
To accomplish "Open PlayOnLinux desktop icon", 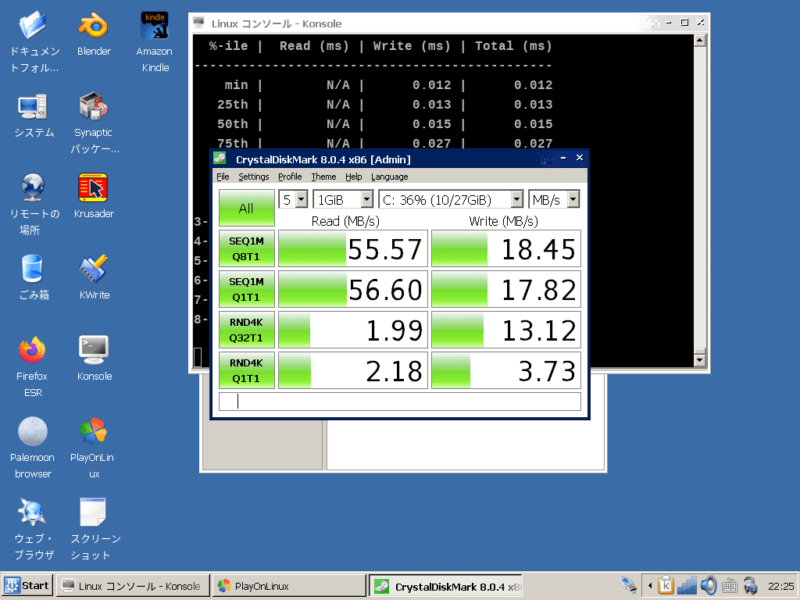I will click(x=93, y=432).
